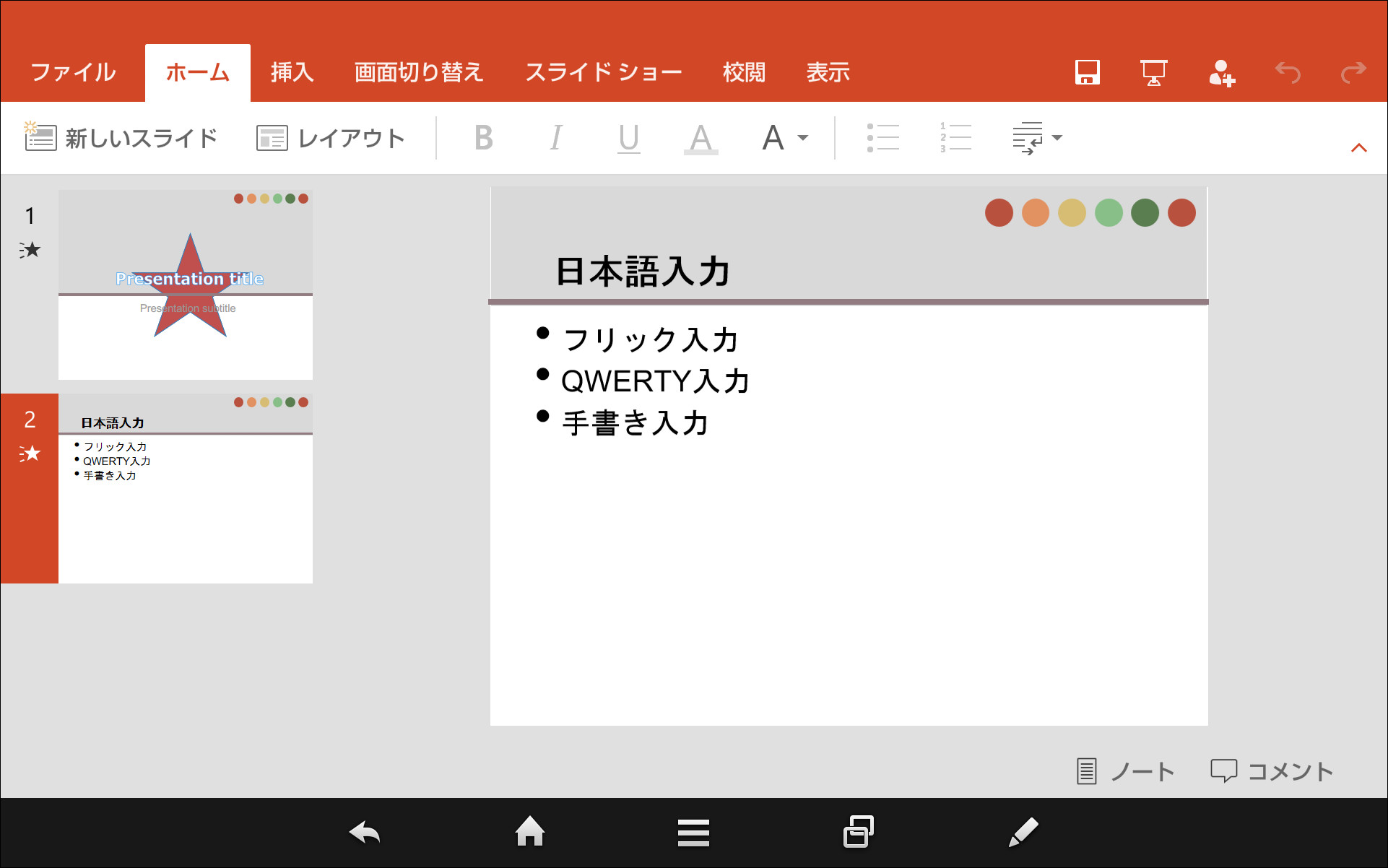Insert a new slide
Image resolution: width=1388 pixels, height=868 pixels.
(121, 137)
